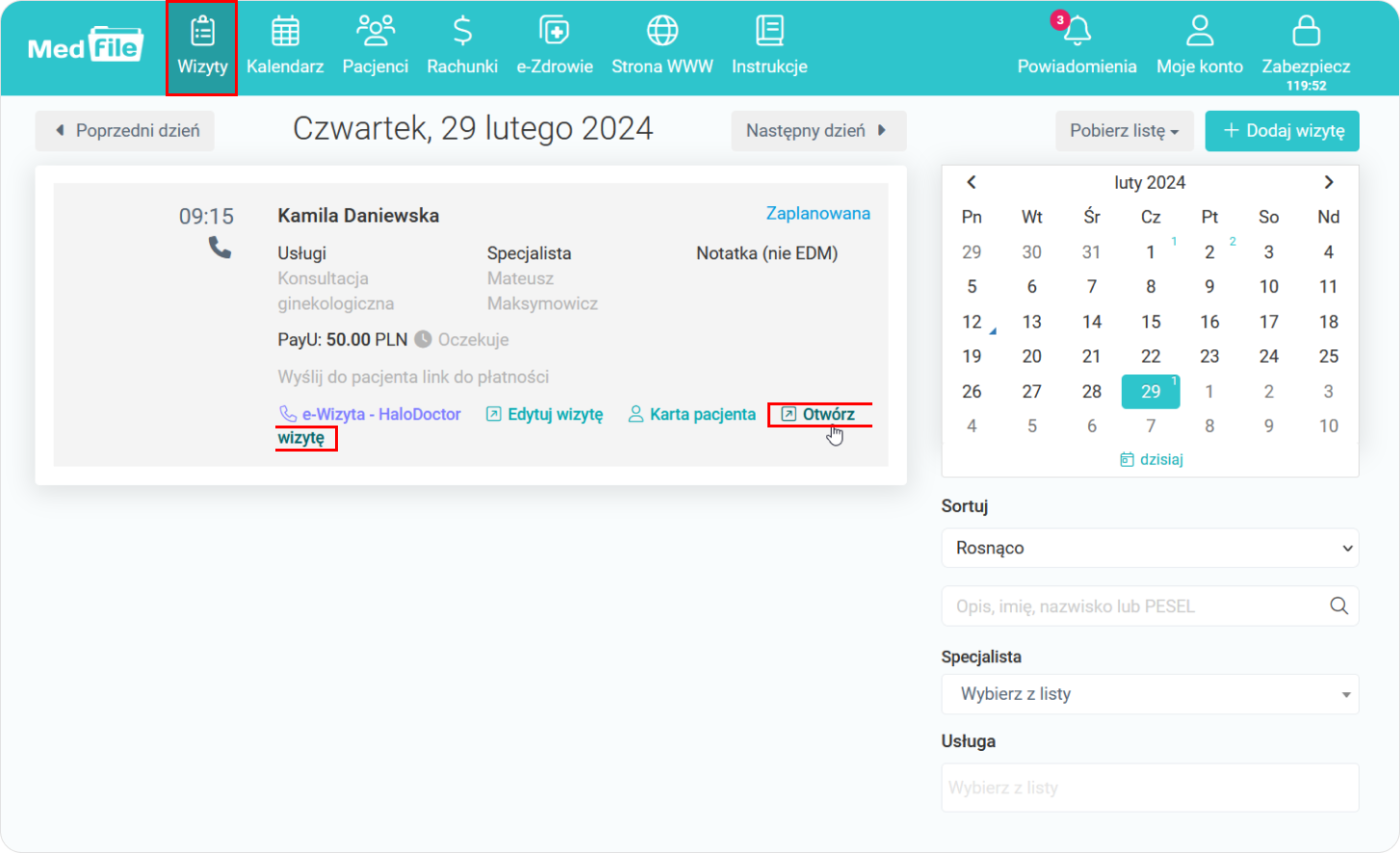Click luty 2024 month title

point(1150,182)
